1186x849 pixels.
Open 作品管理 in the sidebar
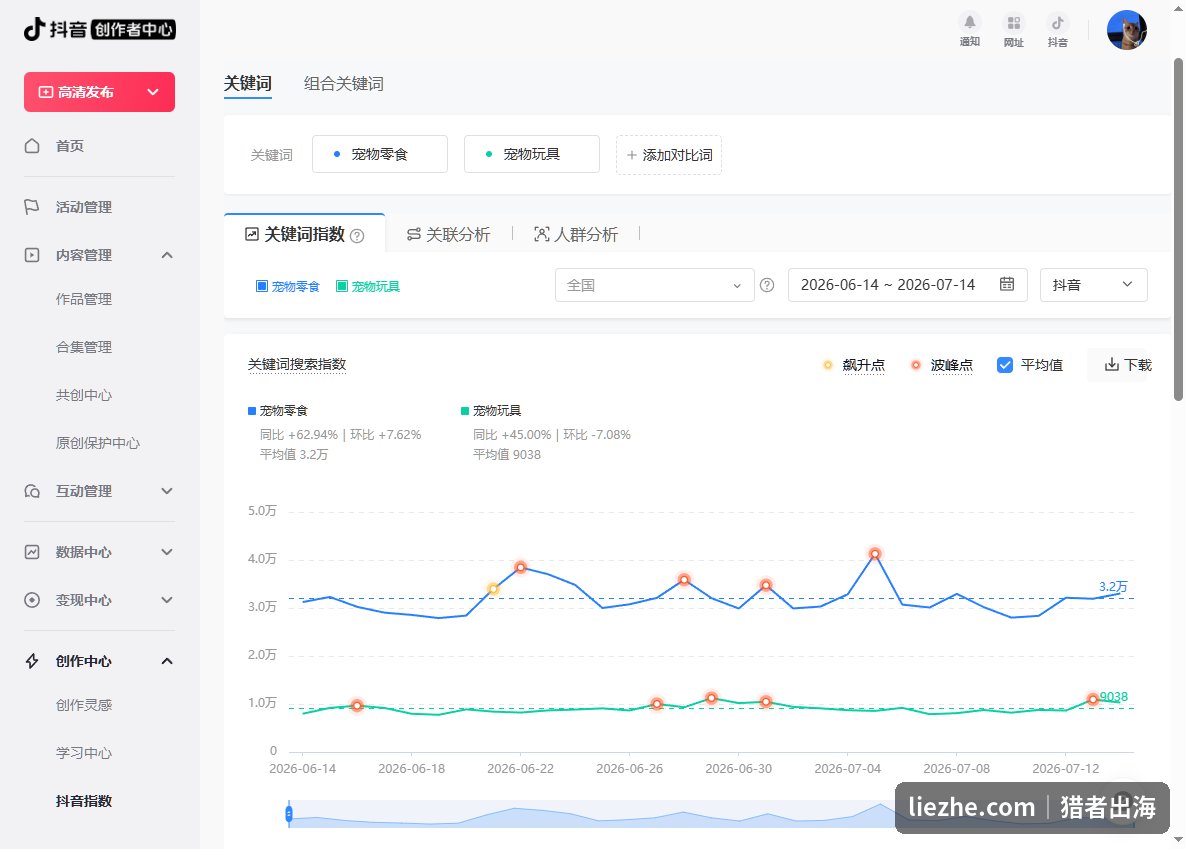coord(84,300)
